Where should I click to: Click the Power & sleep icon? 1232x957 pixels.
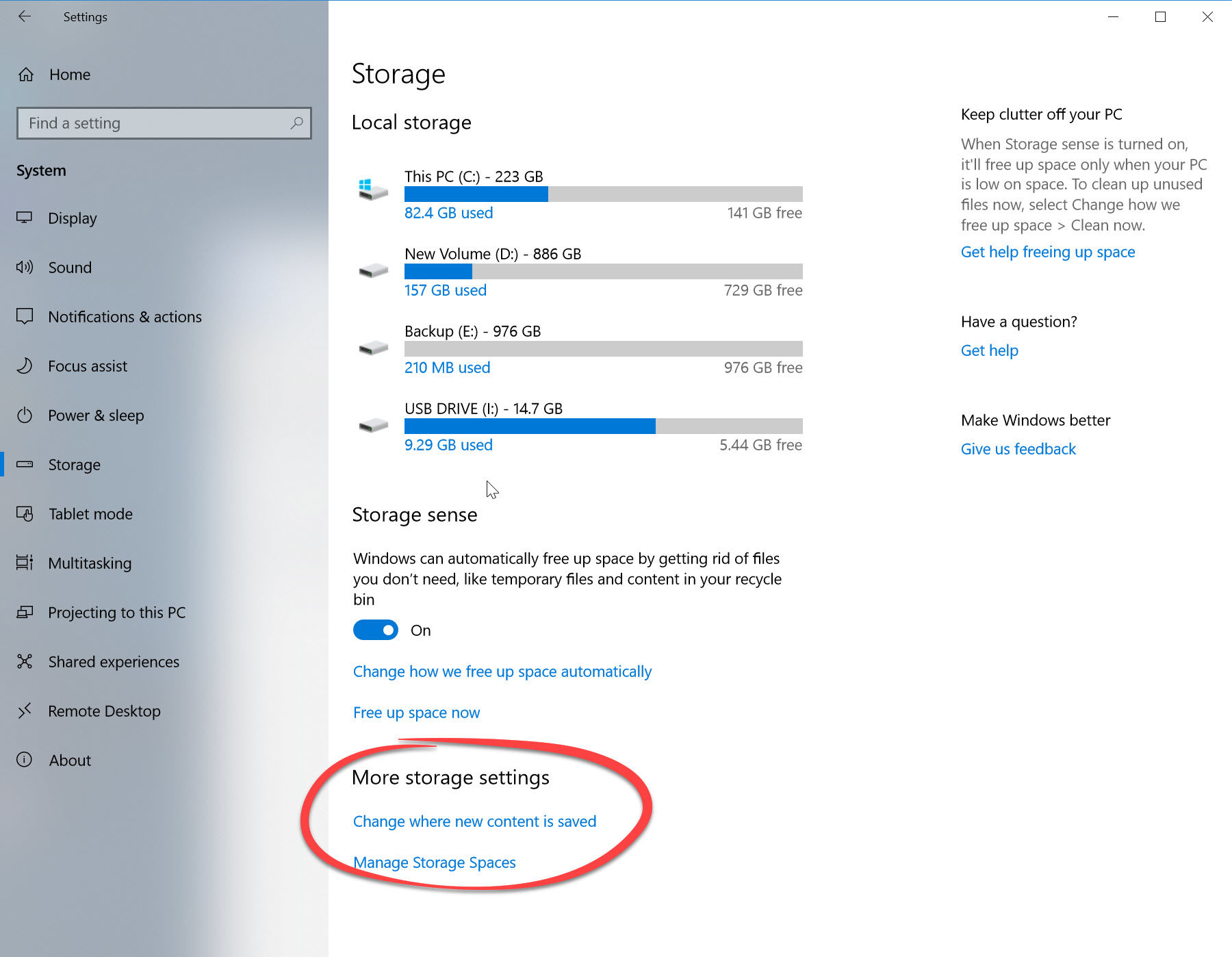pos(25,415)
